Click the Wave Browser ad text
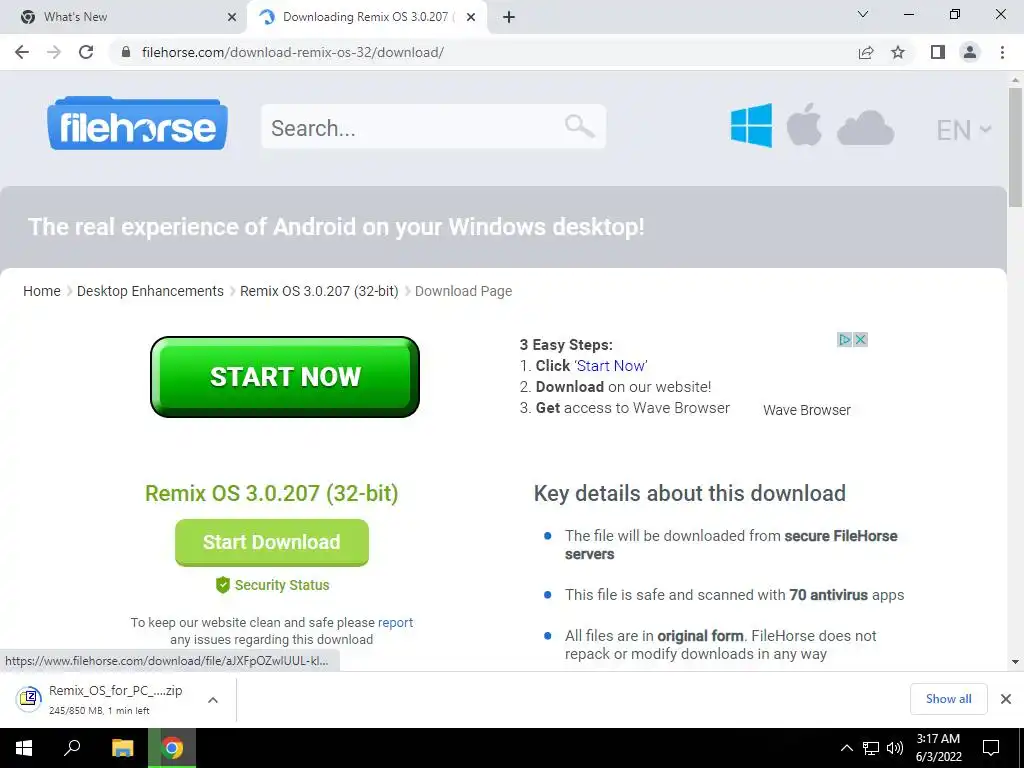Screen dimensions: 1024x768 tap(807, 410)
